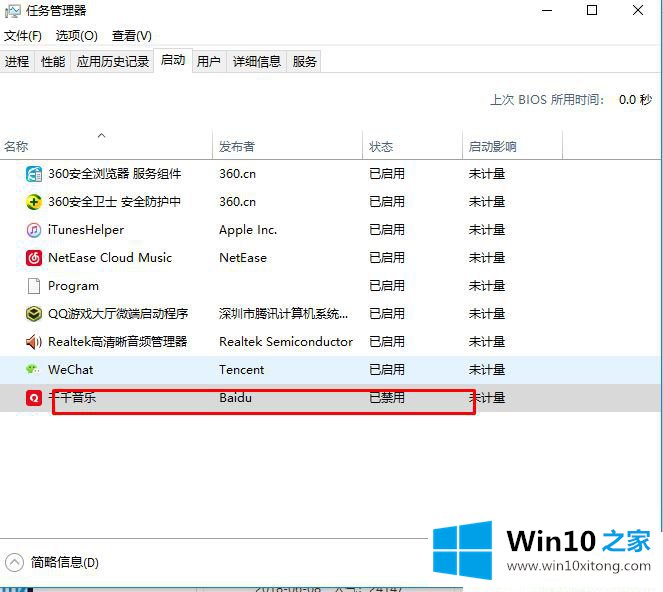Image resolution: width=663 pixels, height=592 pixels.
Task: Switch to the 应用历史记录 tab
Action: pyautogui.click(x=112, y=62)
